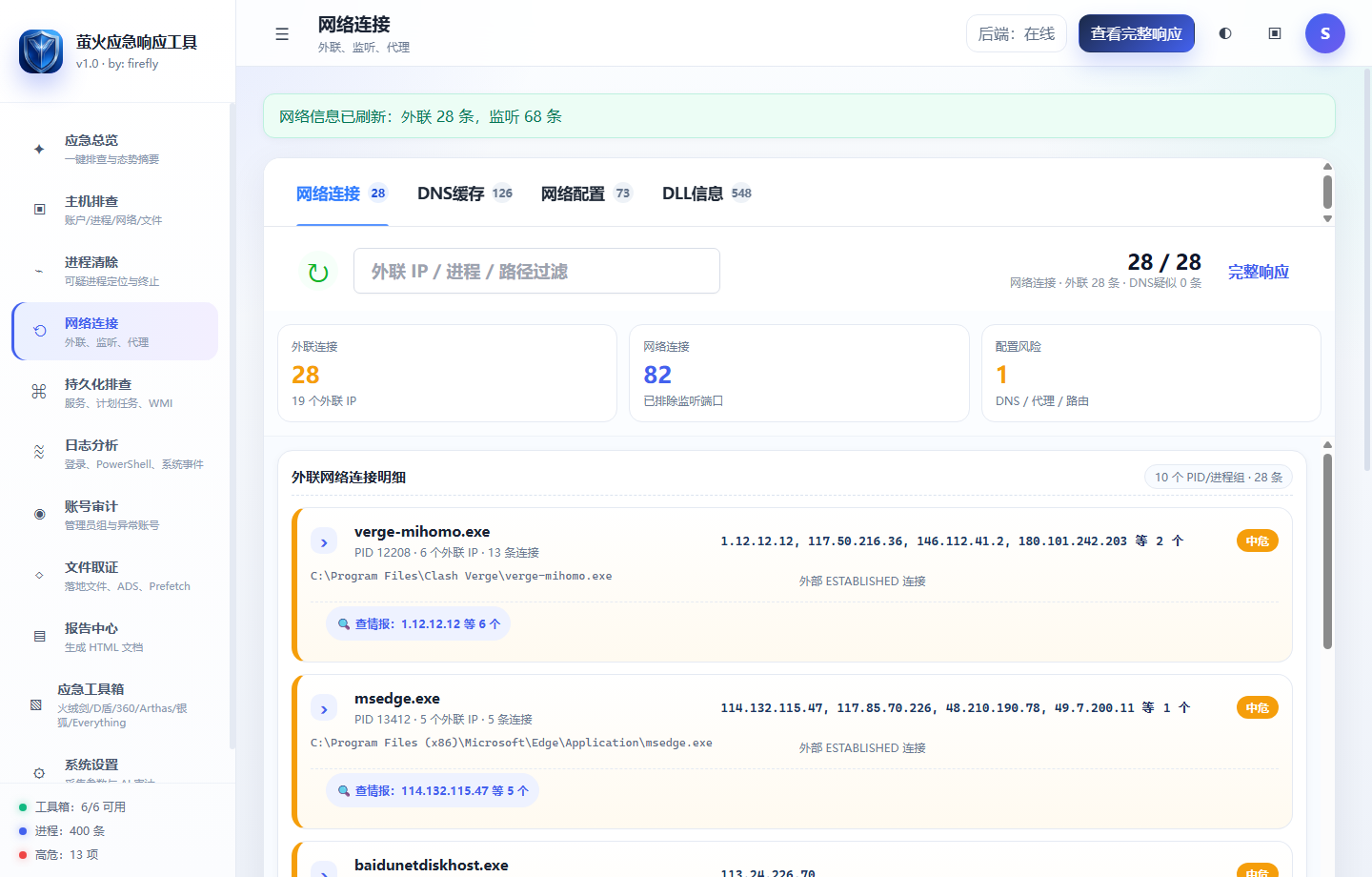The width and height of the screenshot is (1372, 877).
Task: Click the 应急工具箱 hatched icon
Action: pos(35,705)
